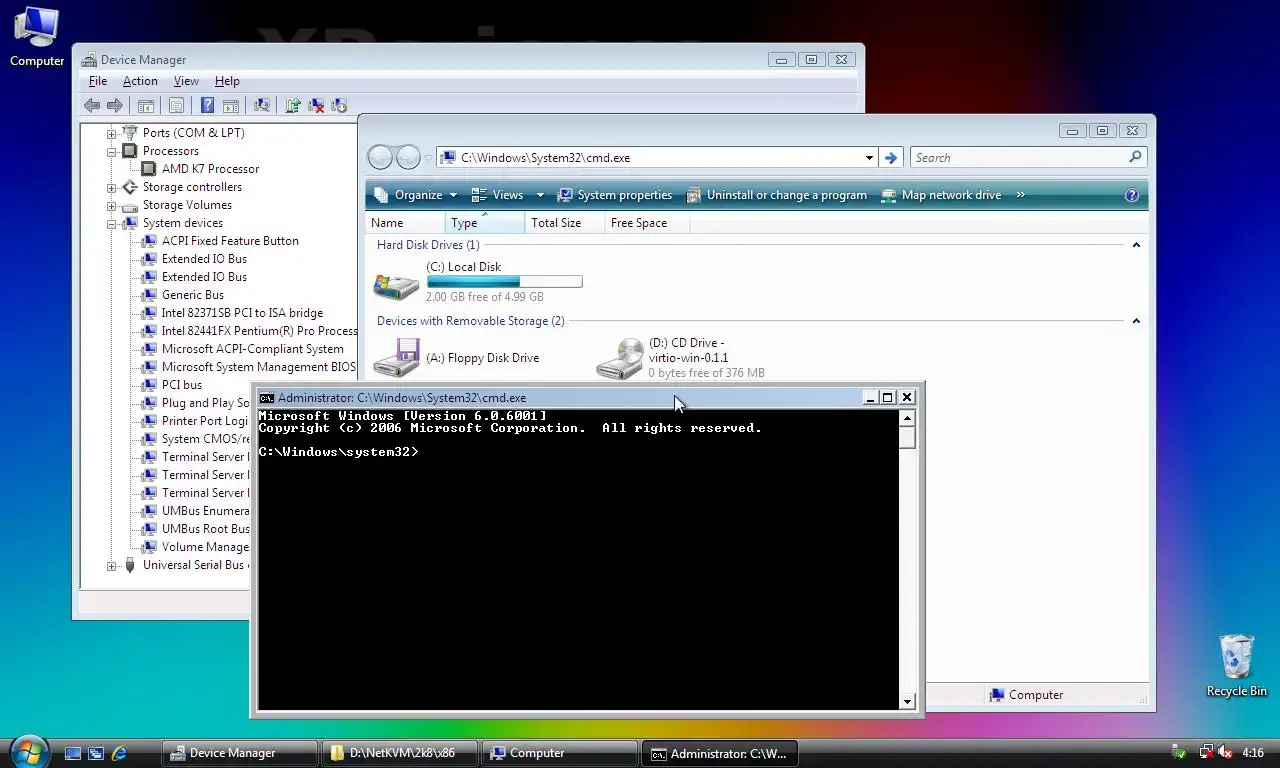The height and width of the screenshot is (768, 1280).
Task: Open View menu in Device Manager
Action: coord(186,81)
